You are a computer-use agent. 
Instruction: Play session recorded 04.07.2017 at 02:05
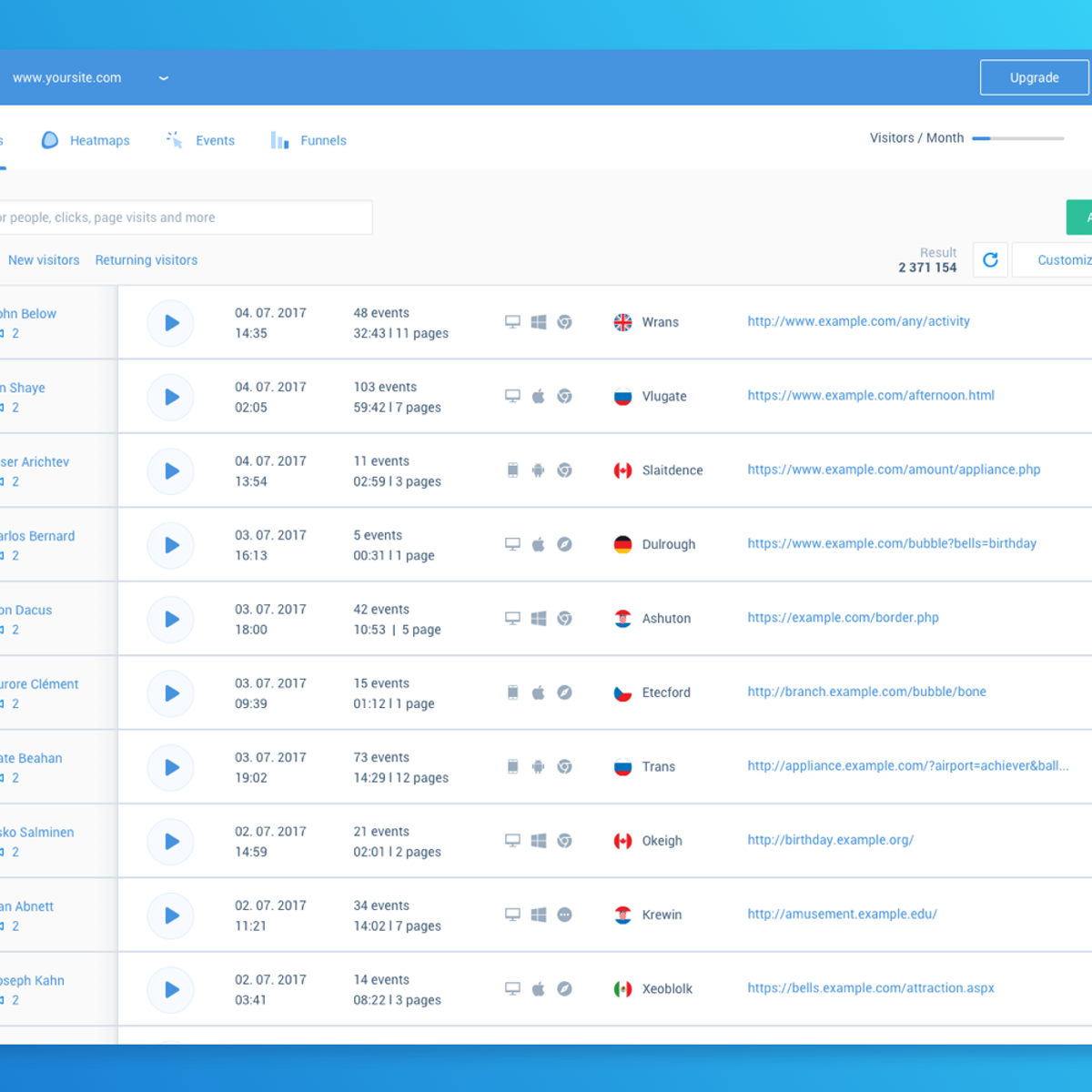point(171,397)
